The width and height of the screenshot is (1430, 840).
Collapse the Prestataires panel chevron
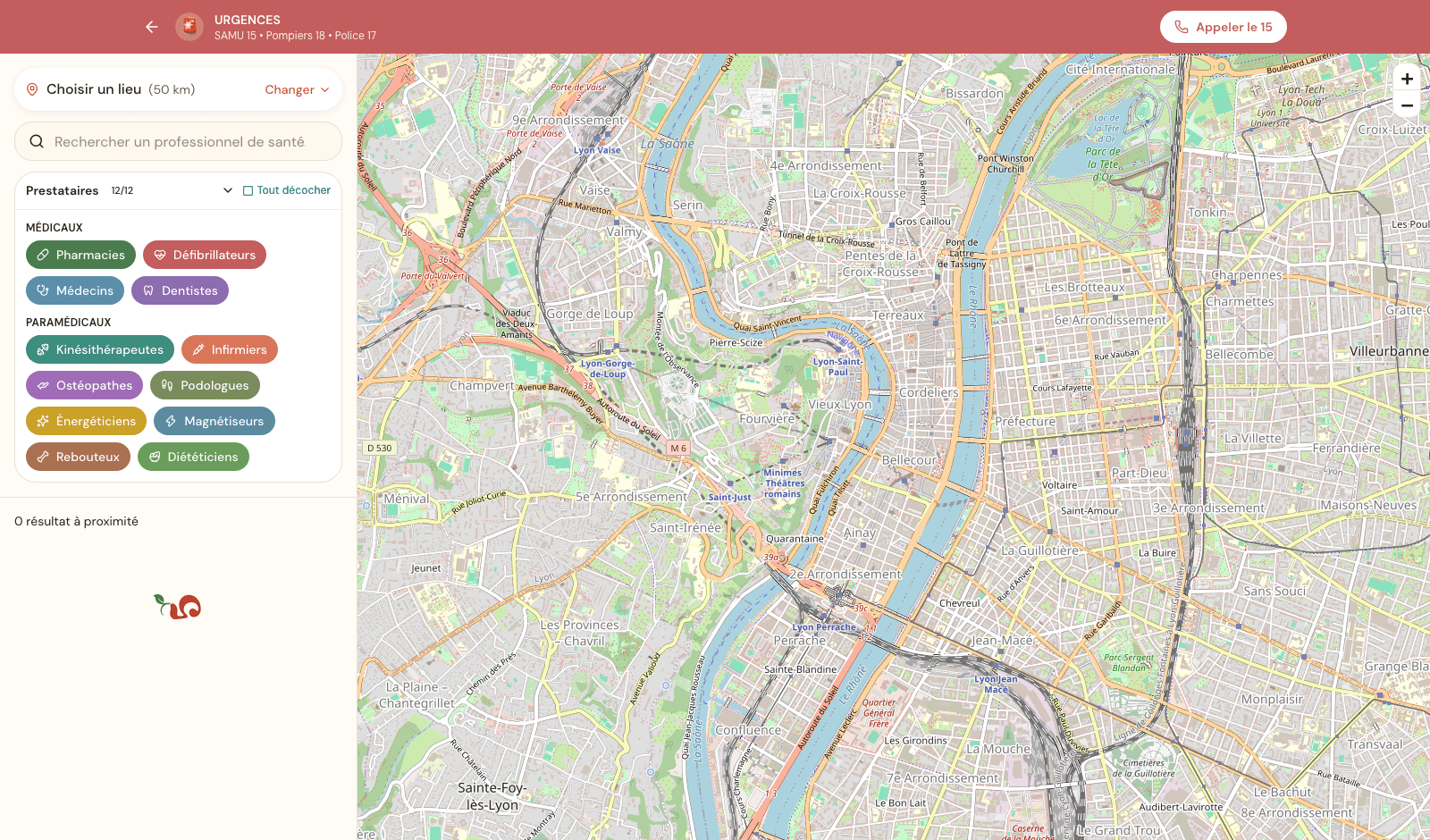228,190
